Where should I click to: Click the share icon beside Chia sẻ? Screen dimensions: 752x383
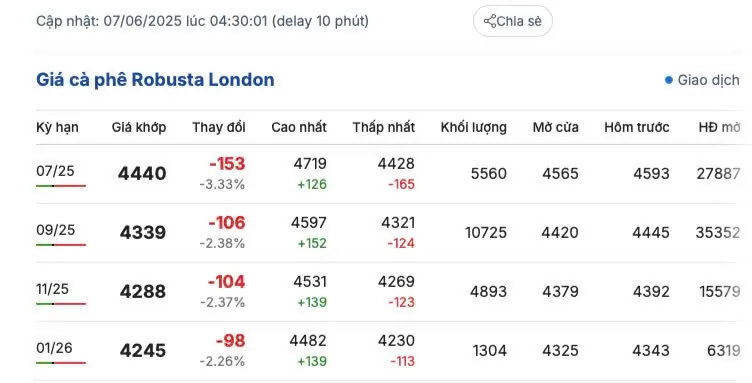tap(490, 21)
